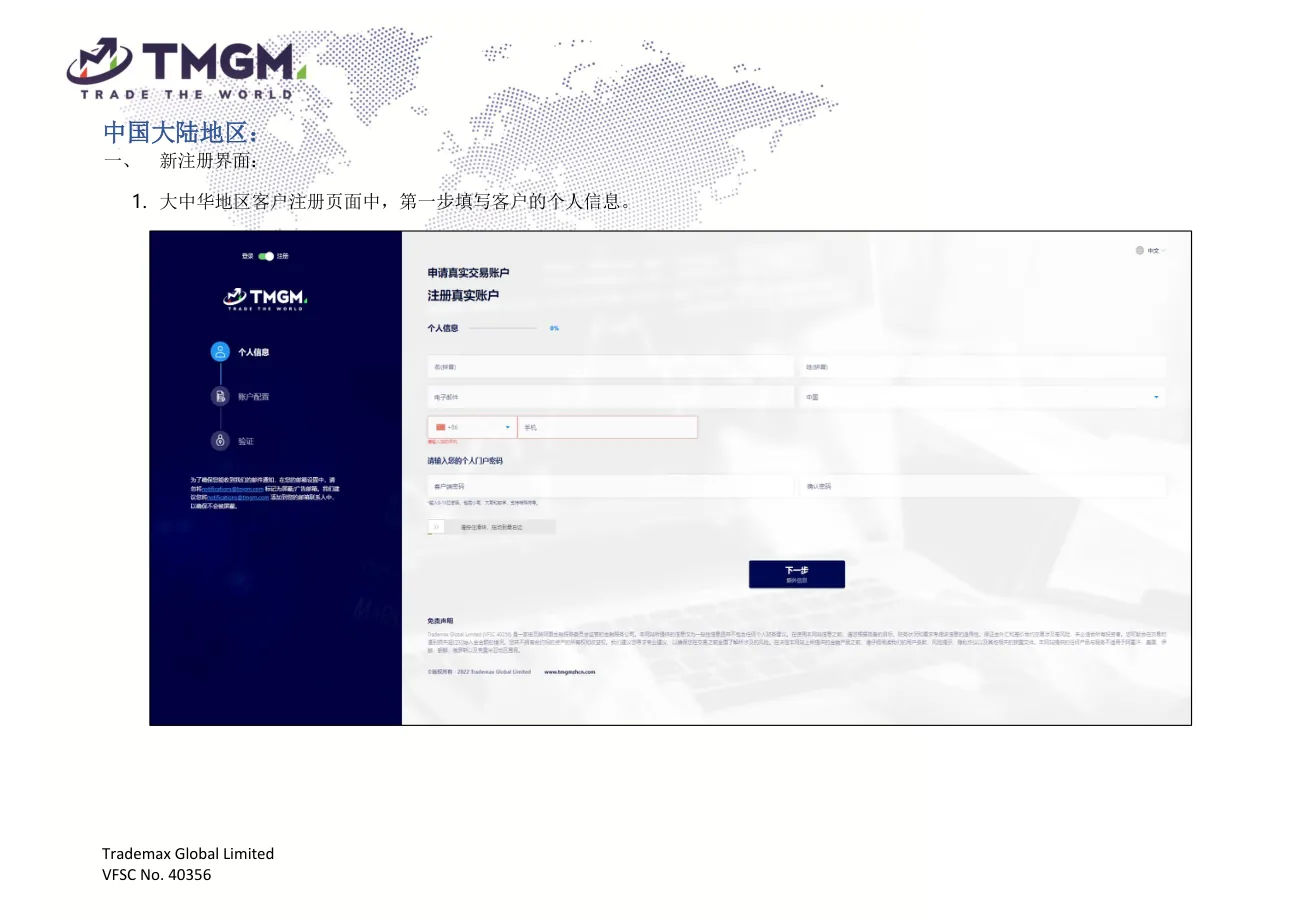Open the 账户配置 step label
Screen dimensions: 1300x920
point(253,397)
